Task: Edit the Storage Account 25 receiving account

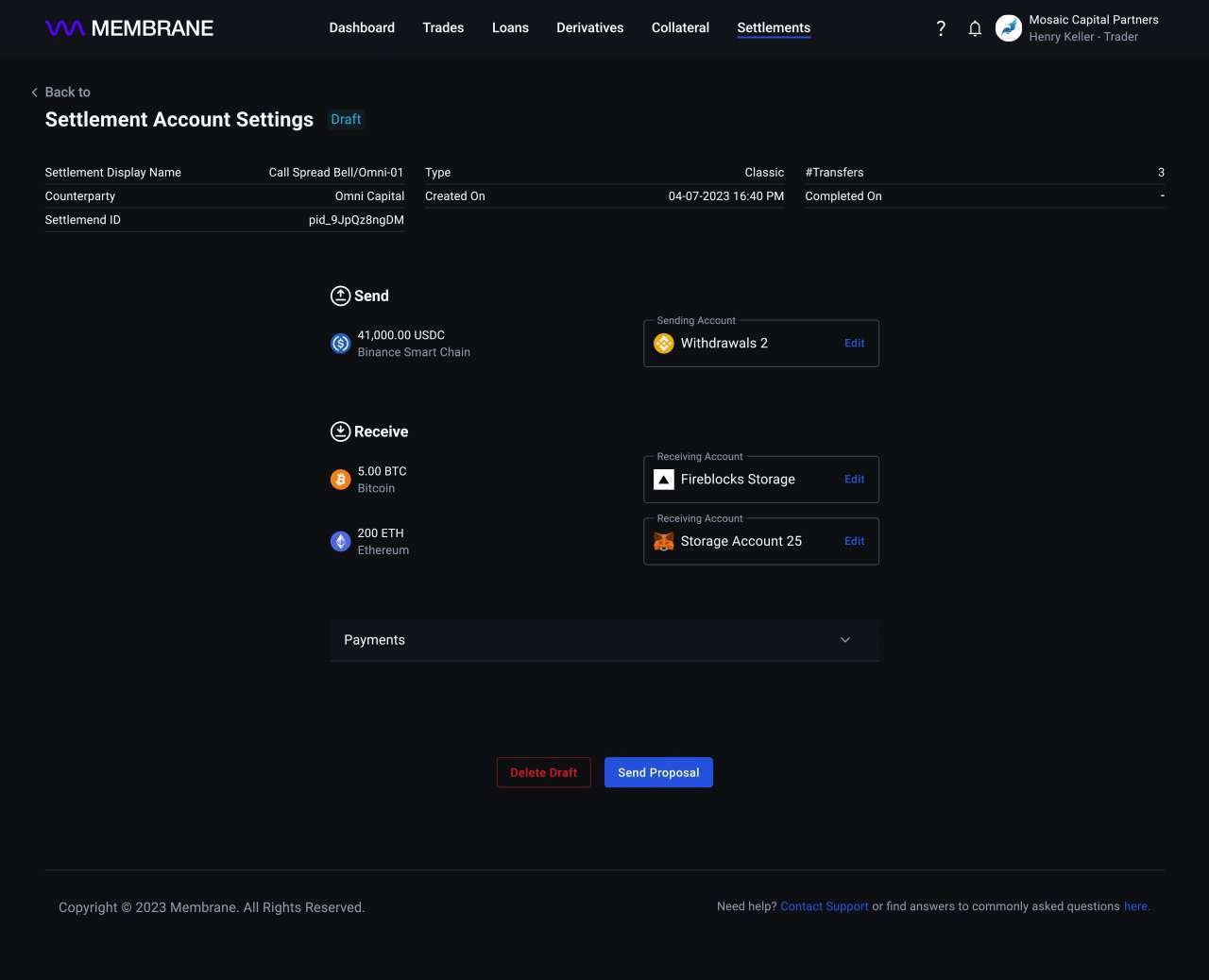Action: point(854,542)
